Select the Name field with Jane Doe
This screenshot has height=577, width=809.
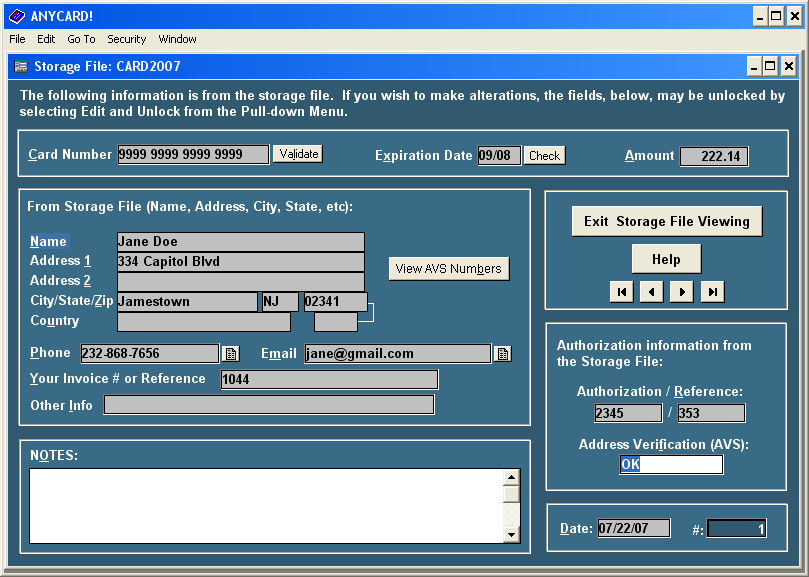[241, 242]
